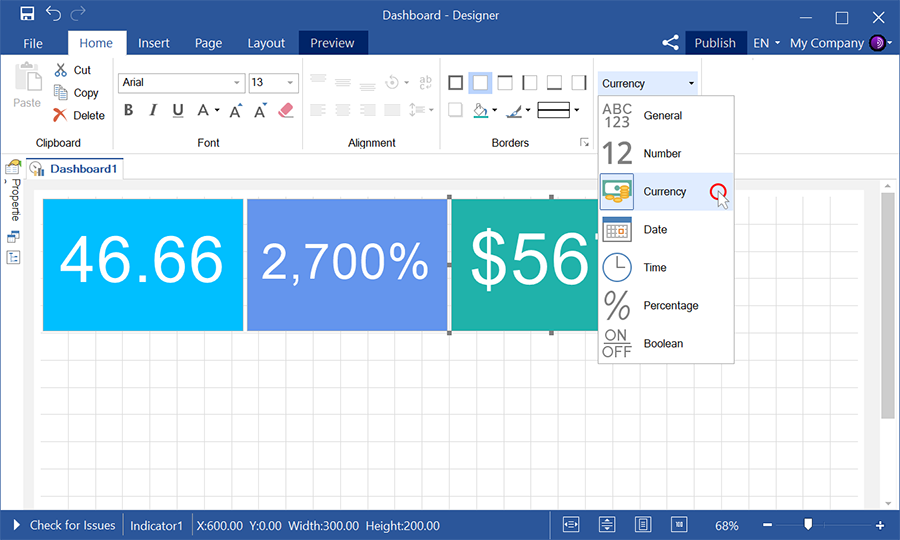Toggle Underline text formatting
Screen dimensions: 900x540
(178, 111)
